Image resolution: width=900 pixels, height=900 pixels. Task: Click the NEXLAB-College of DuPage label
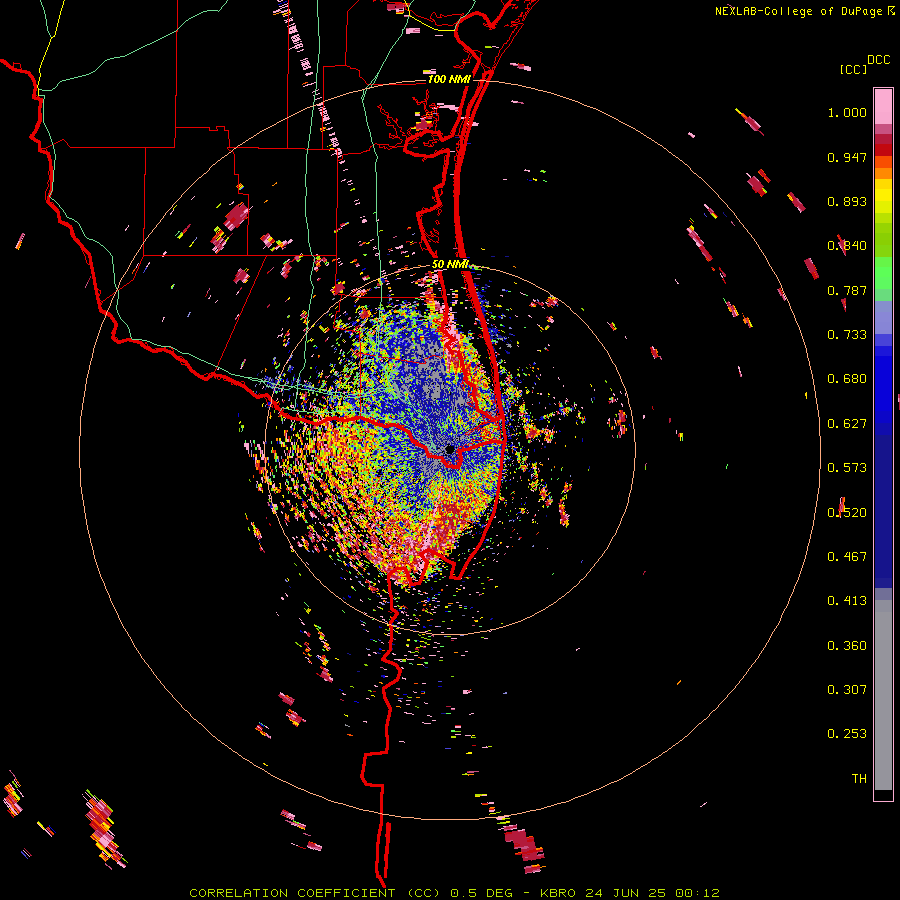pyautogui.click(x=799, y=11)
